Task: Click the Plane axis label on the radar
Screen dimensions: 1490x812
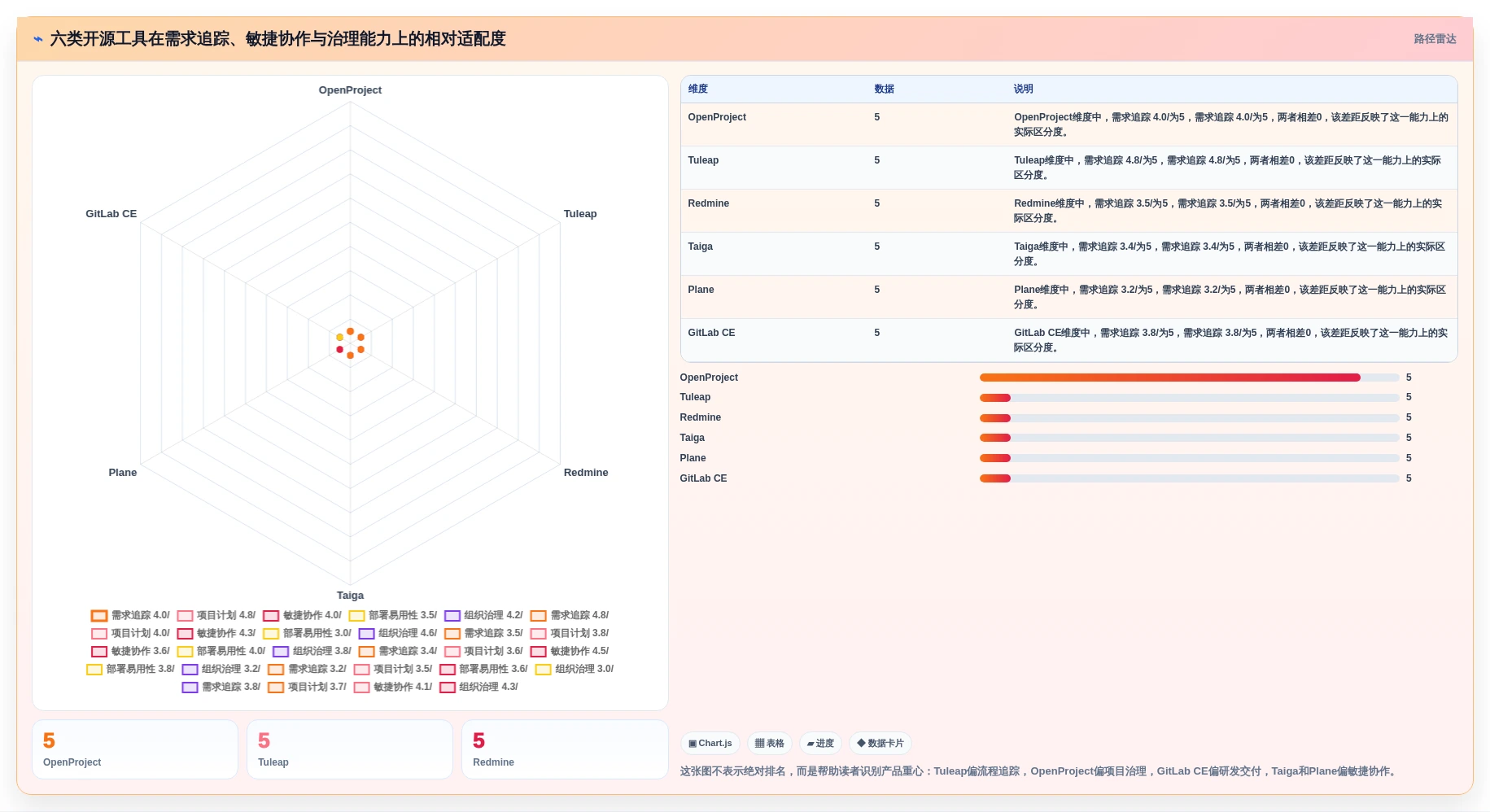Action: tap(123, 473)
